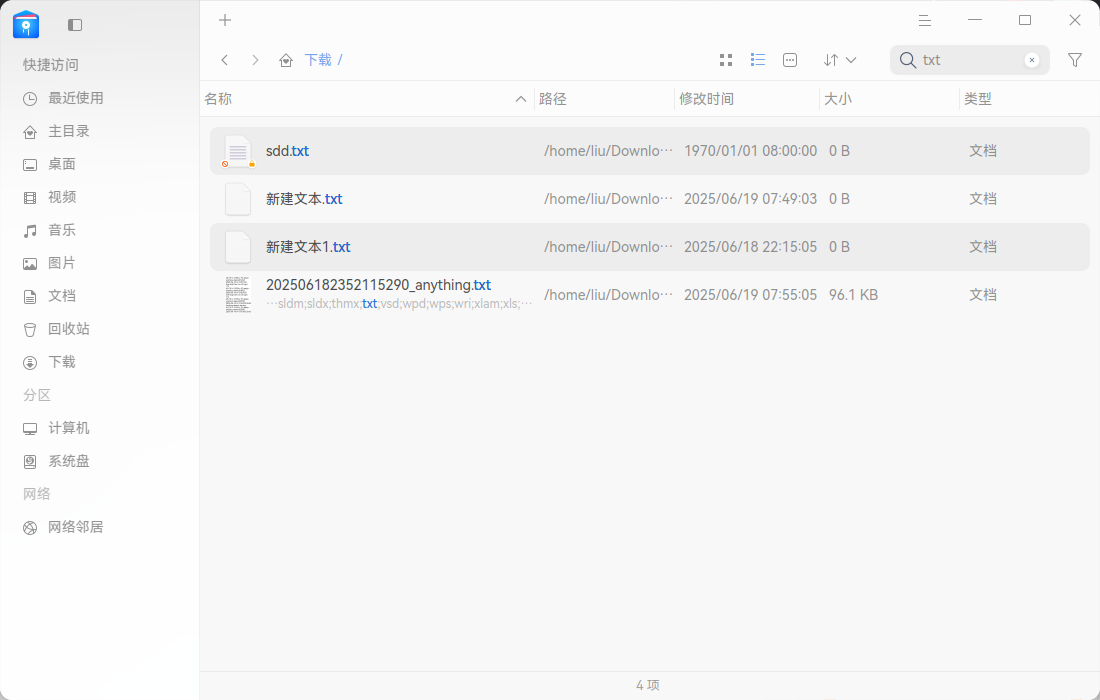
Task: Switch to list view
Action: pos(758,60)
